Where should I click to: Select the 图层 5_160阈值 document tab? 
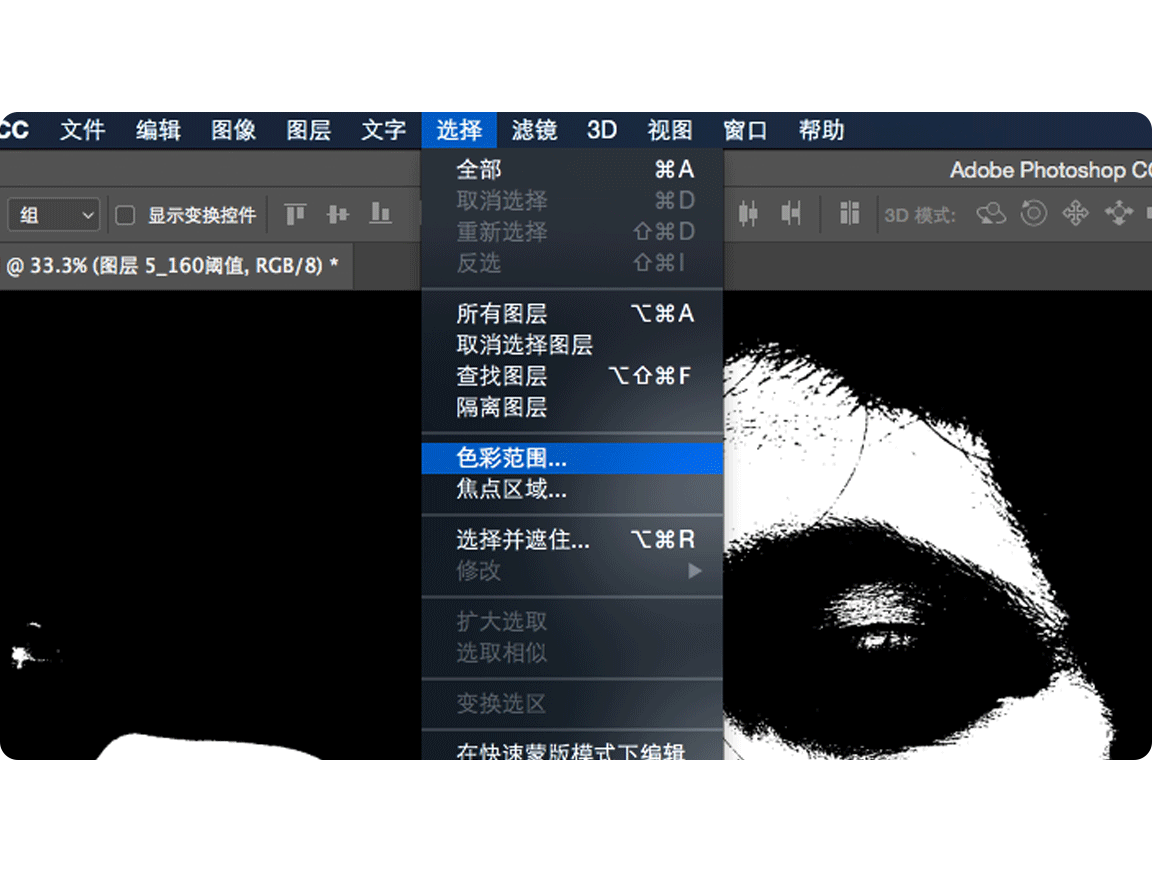[x=176, y=265]
